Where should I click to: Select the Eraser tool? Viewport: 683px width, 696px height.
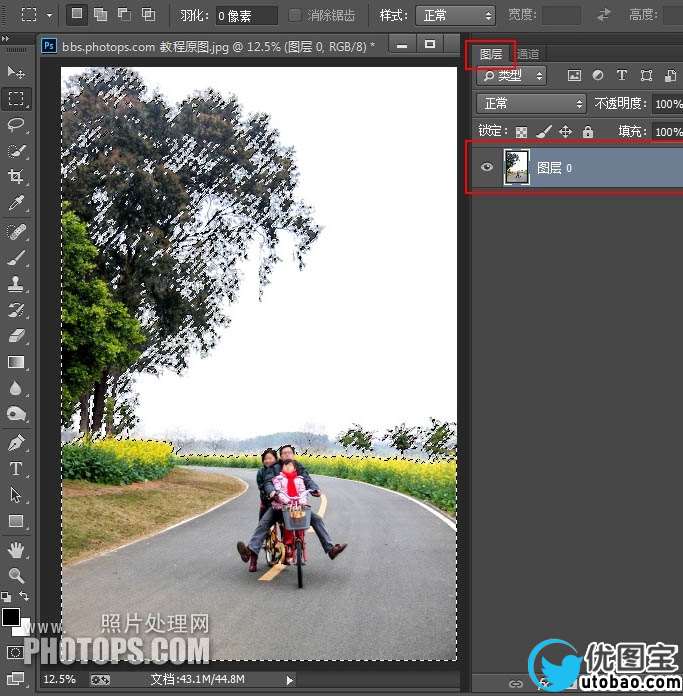pyautogui.click(x=16, y=336)
